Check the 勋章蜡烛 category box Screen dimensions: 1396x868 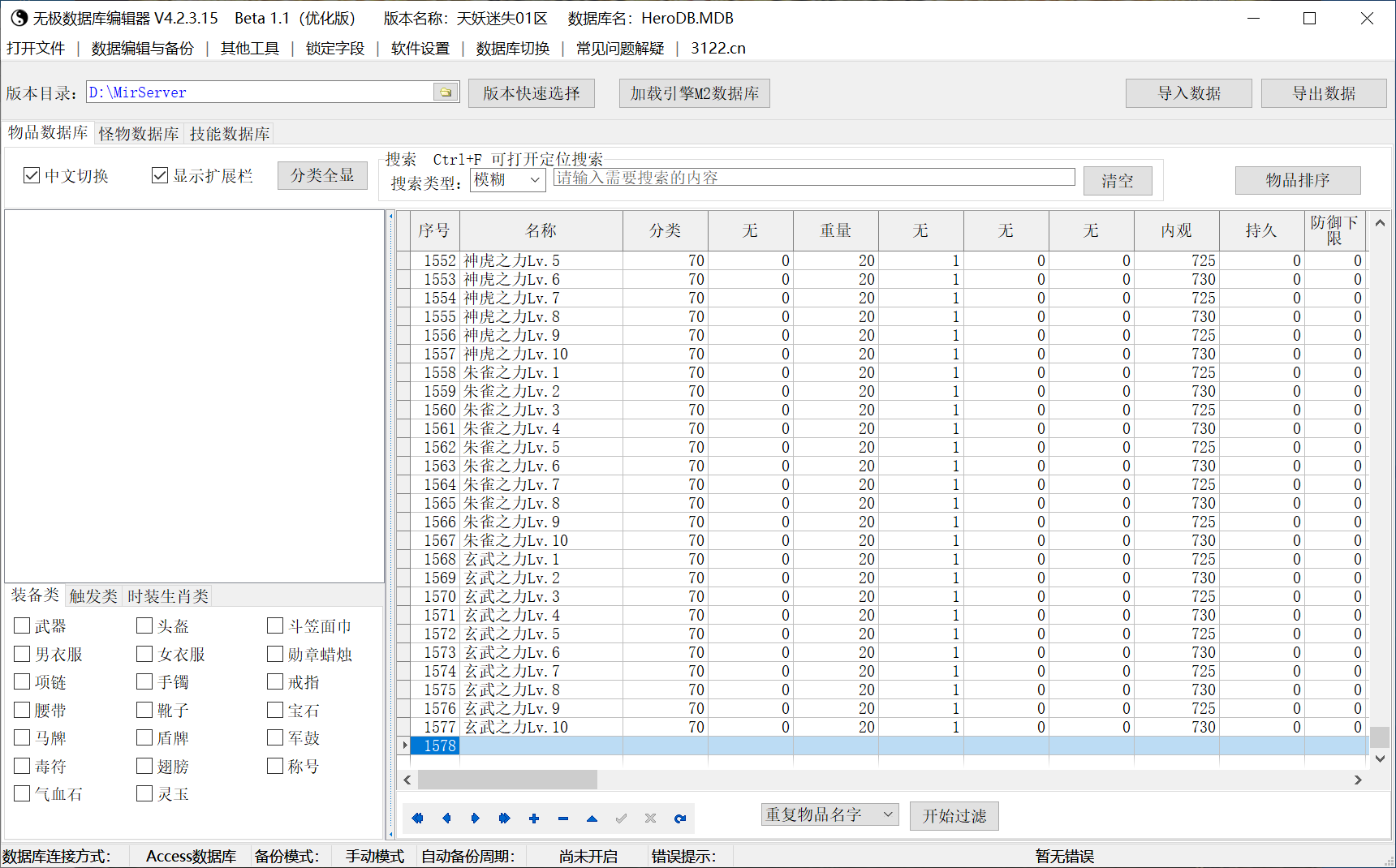[x=275, y=654]
